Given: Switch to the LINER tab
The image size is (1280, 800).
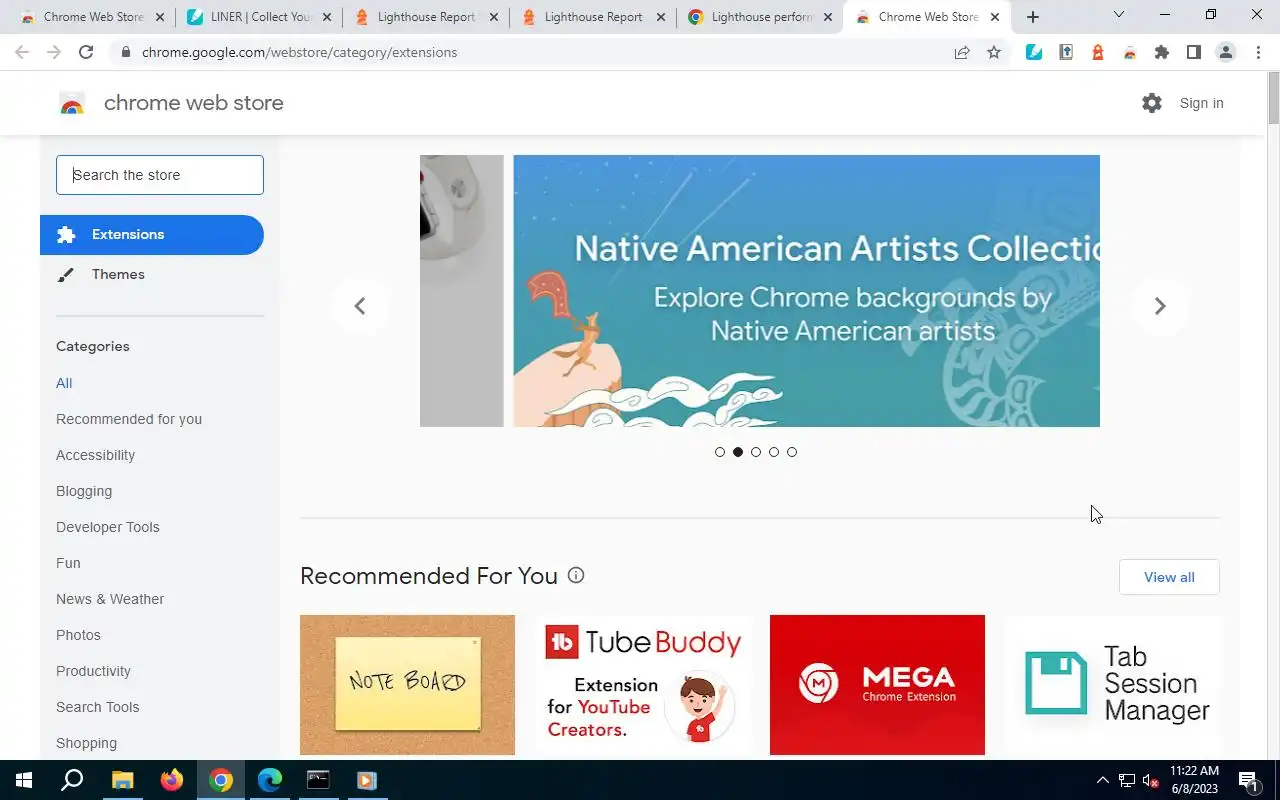Looking at the screenshot, I should pos(258,17).
